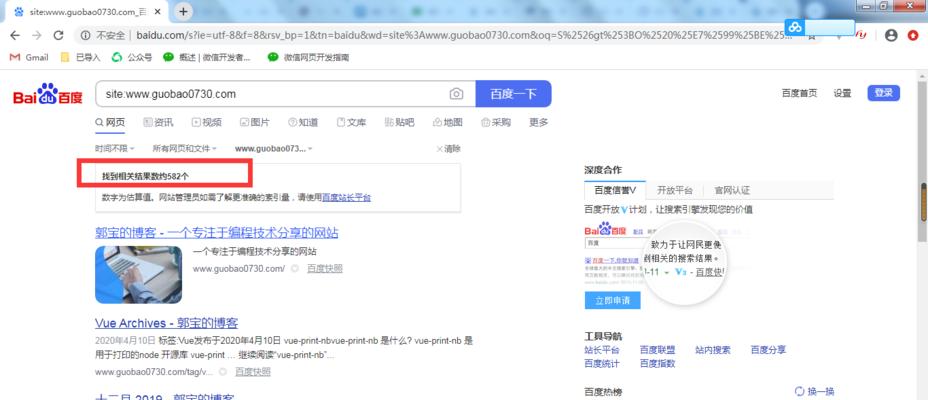928x400 pixels.
Task: Expand the 所有网页和文件 filter dropdown
Action: [x=184, y=149]
